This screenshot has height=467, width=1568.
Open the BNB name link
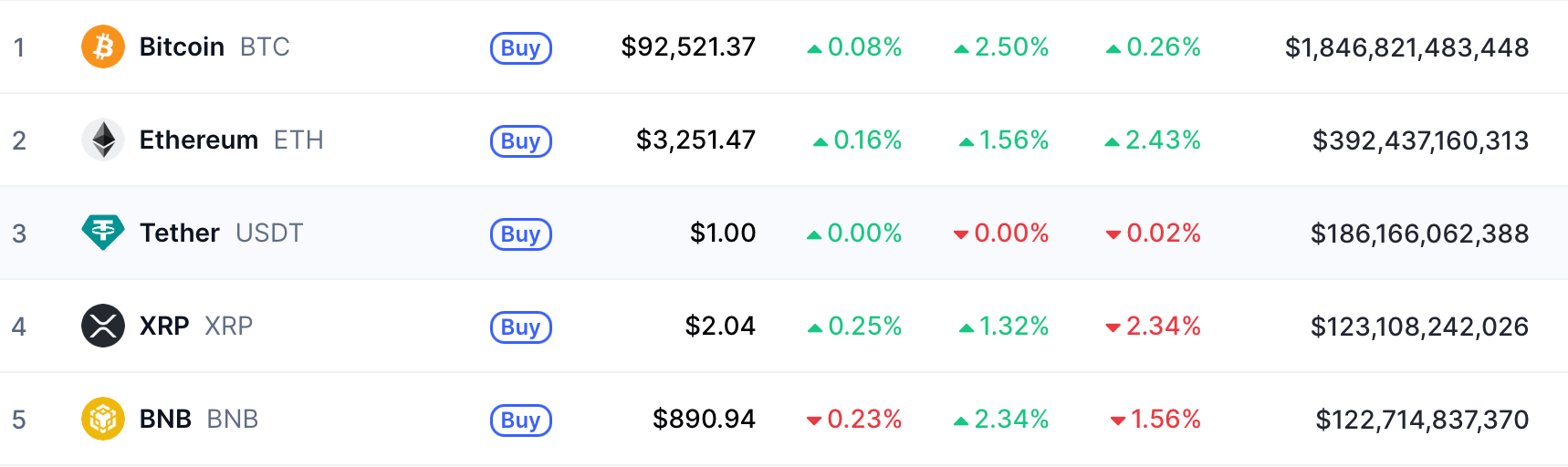click(x=165, y=419)
